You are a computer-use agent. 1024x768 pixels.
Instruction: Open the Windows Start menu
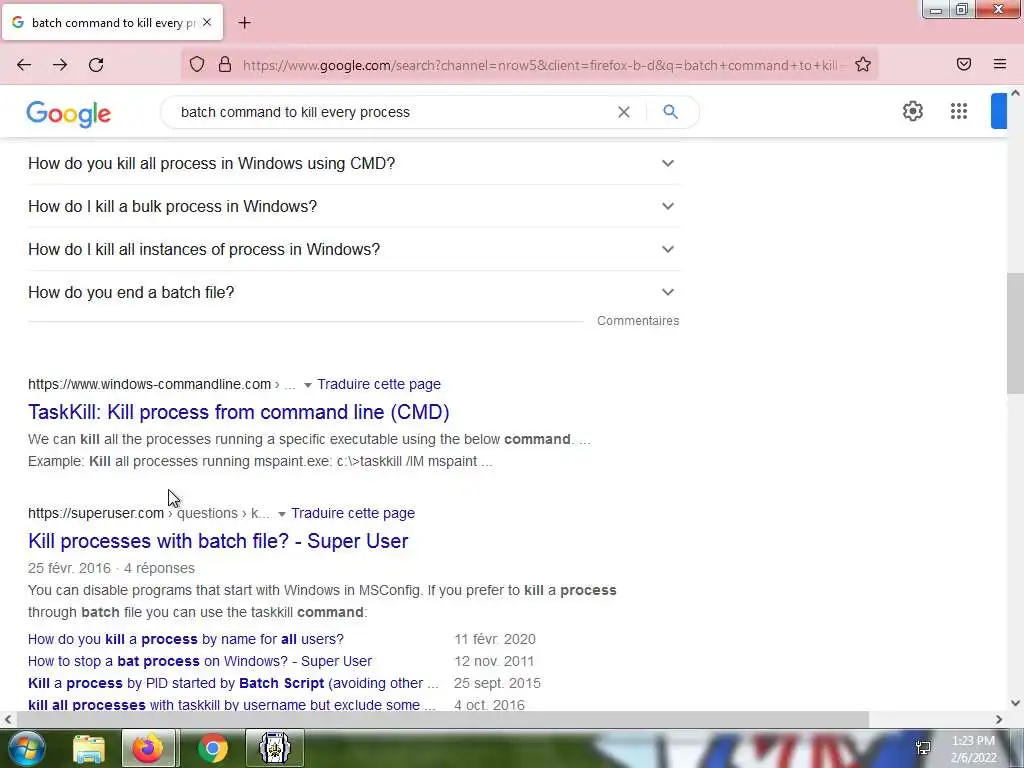coord(27,748)
